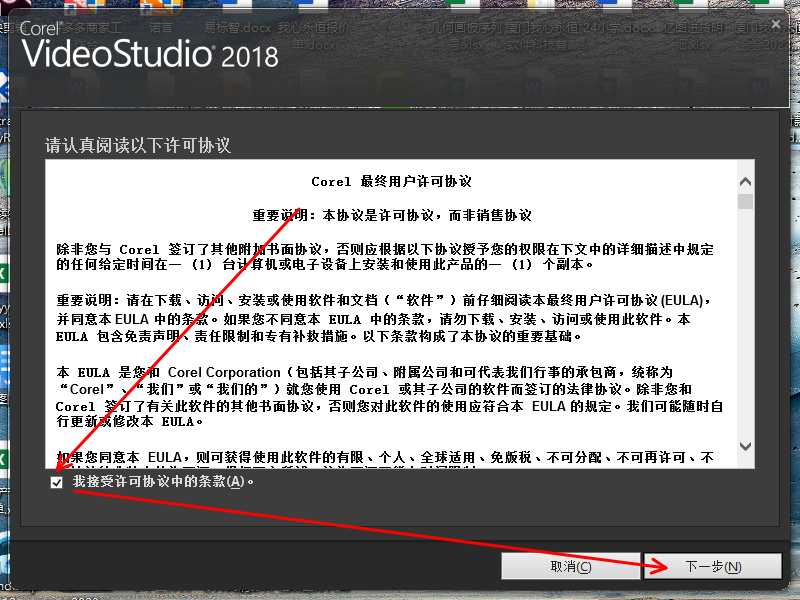Click the license agreement scrollbar thumb

tap(745, 201)
